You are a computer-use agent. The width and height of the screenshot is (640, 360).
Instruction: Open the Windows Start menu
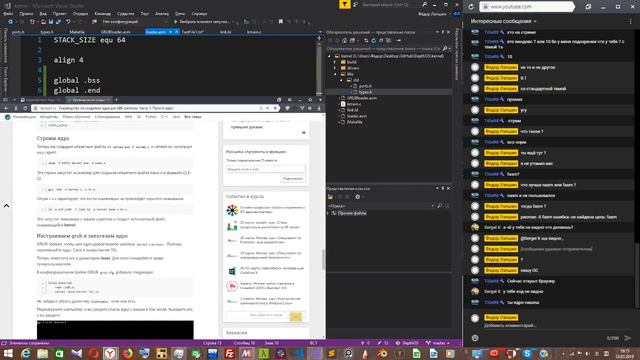[x=8, y=353]
